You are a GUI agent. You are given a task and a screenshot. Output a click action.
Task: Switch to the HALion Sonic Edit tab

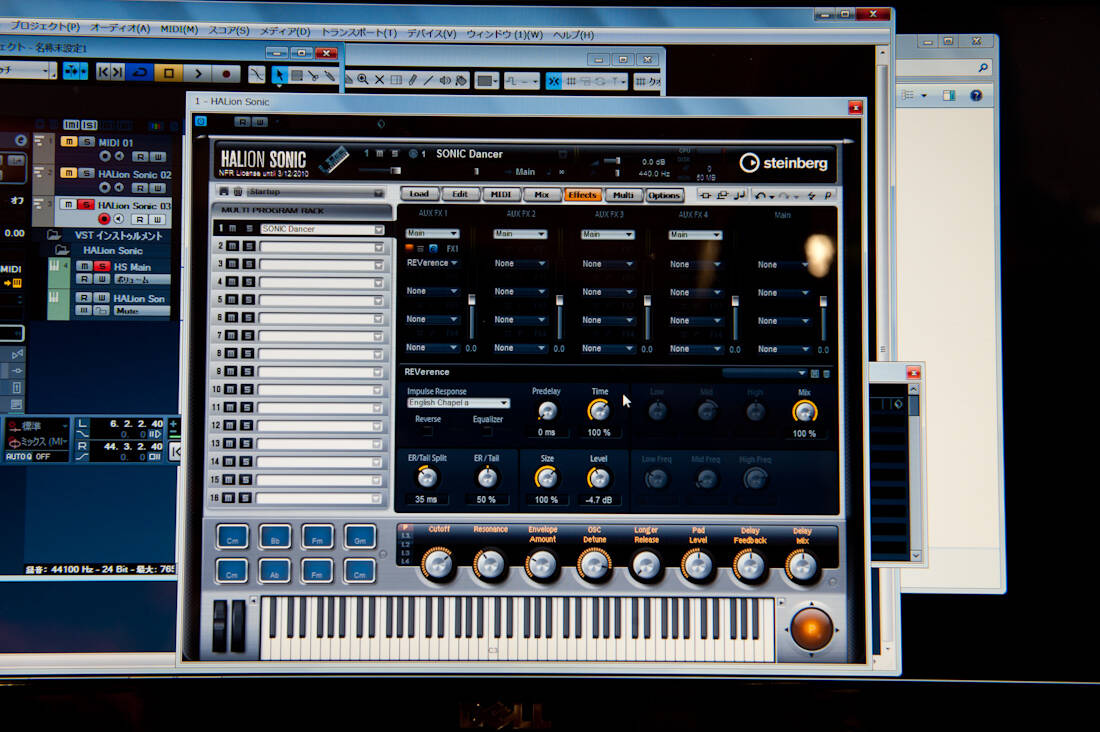pyautogui.click(x=460, y=194)
